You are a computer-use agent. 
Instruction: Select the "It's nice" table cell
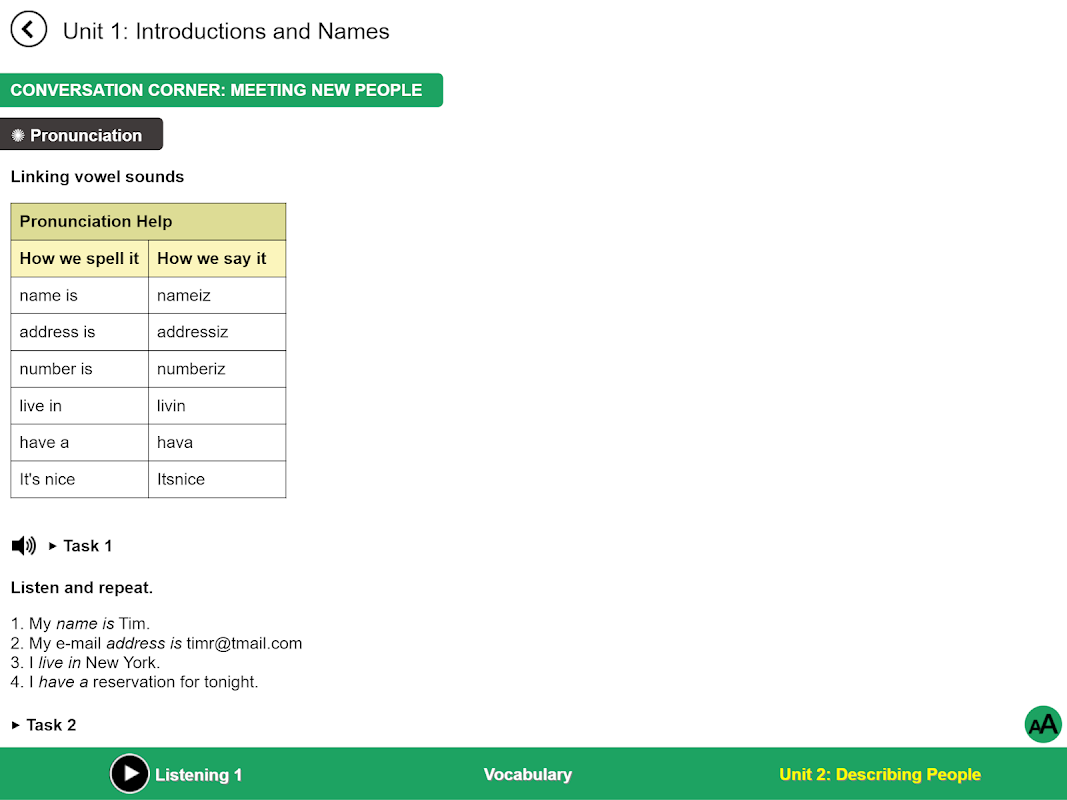[x=80, y=479]
